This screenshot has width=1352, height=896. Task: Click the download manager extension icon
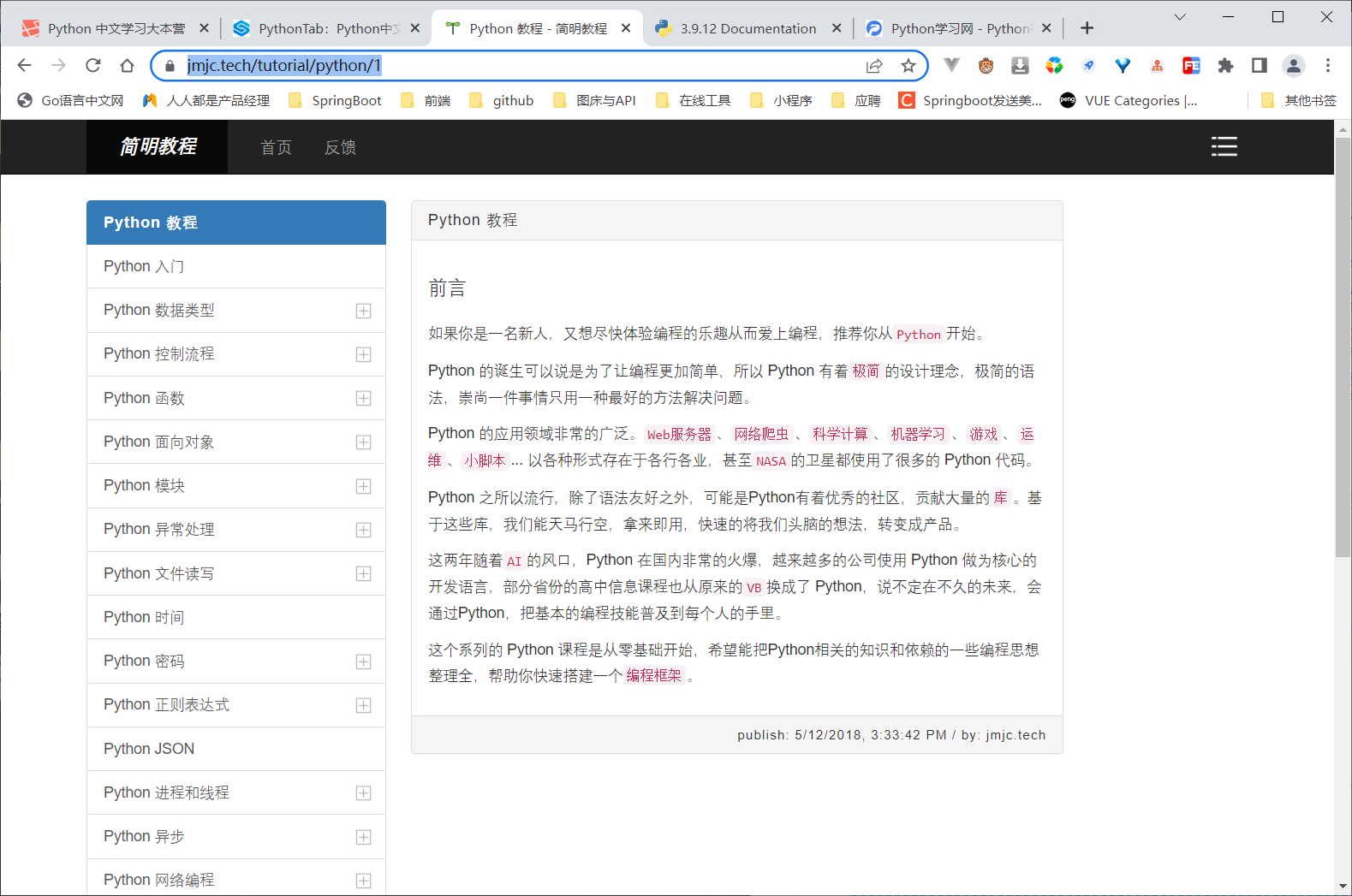1020,66
